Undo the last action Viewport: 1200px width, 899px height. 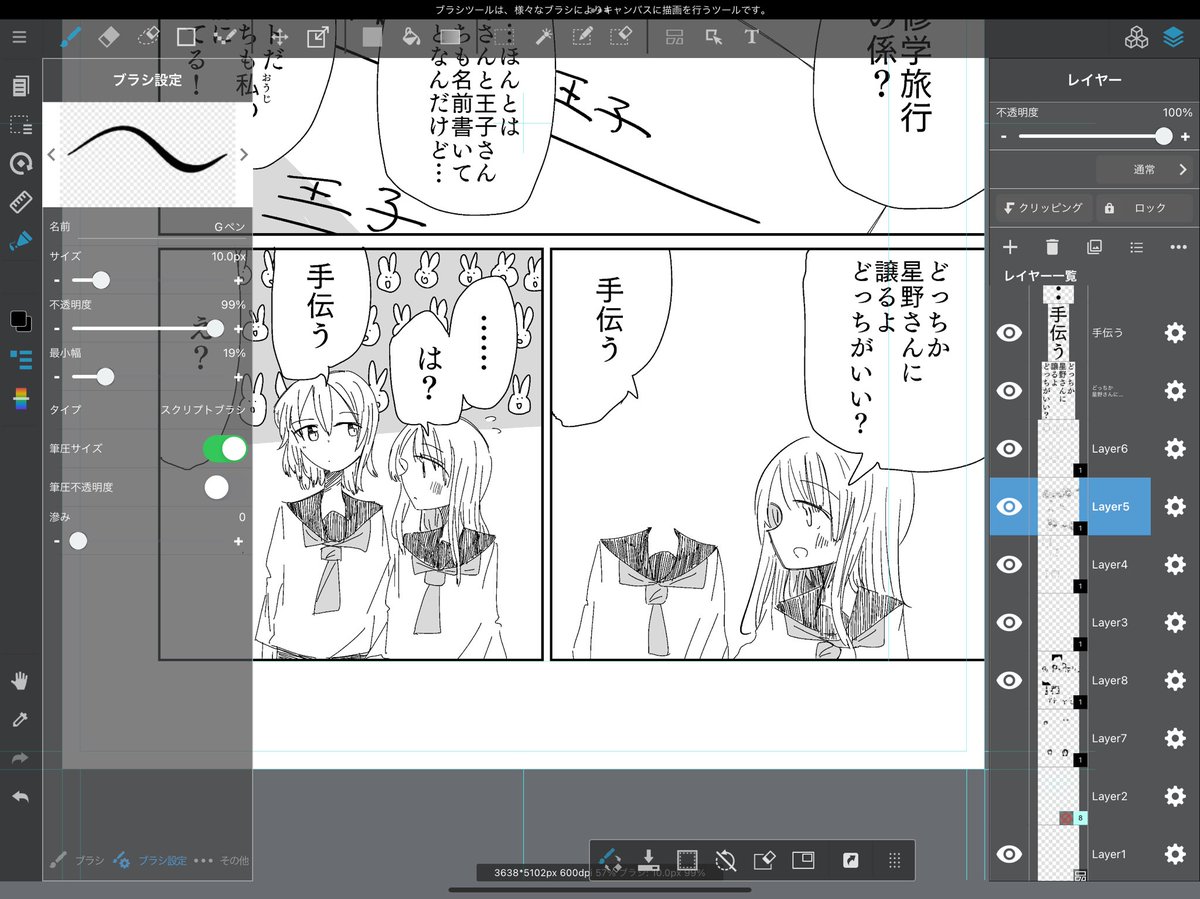(x=20, y=797)
